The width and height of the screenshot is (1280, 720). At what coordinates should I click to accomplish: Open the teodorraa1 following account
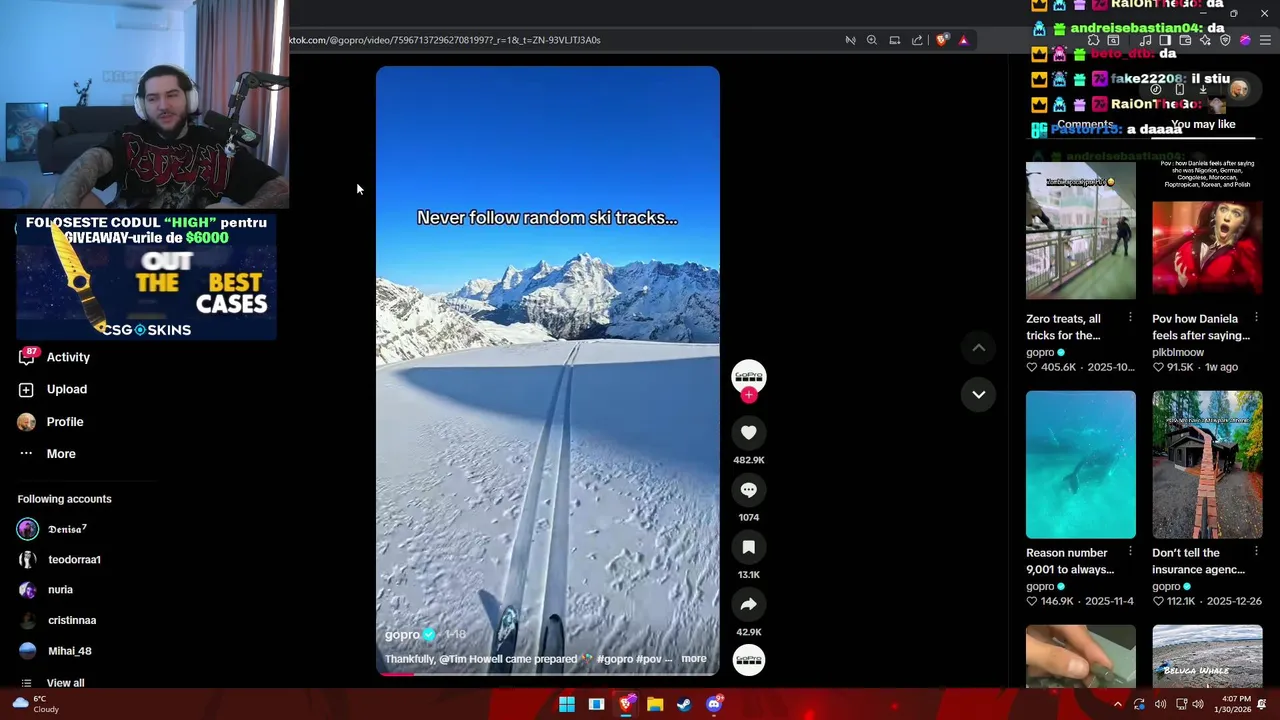coord(74,559)
